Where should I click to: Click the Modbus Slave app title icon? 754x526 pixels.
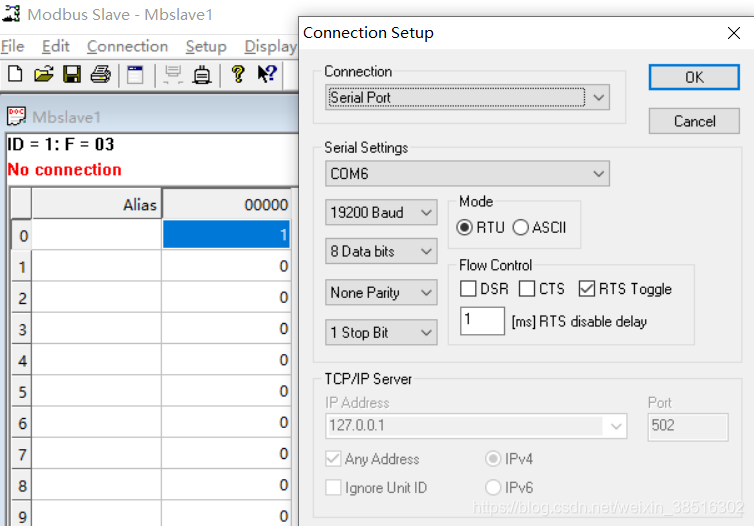click(x=12, y=13)
